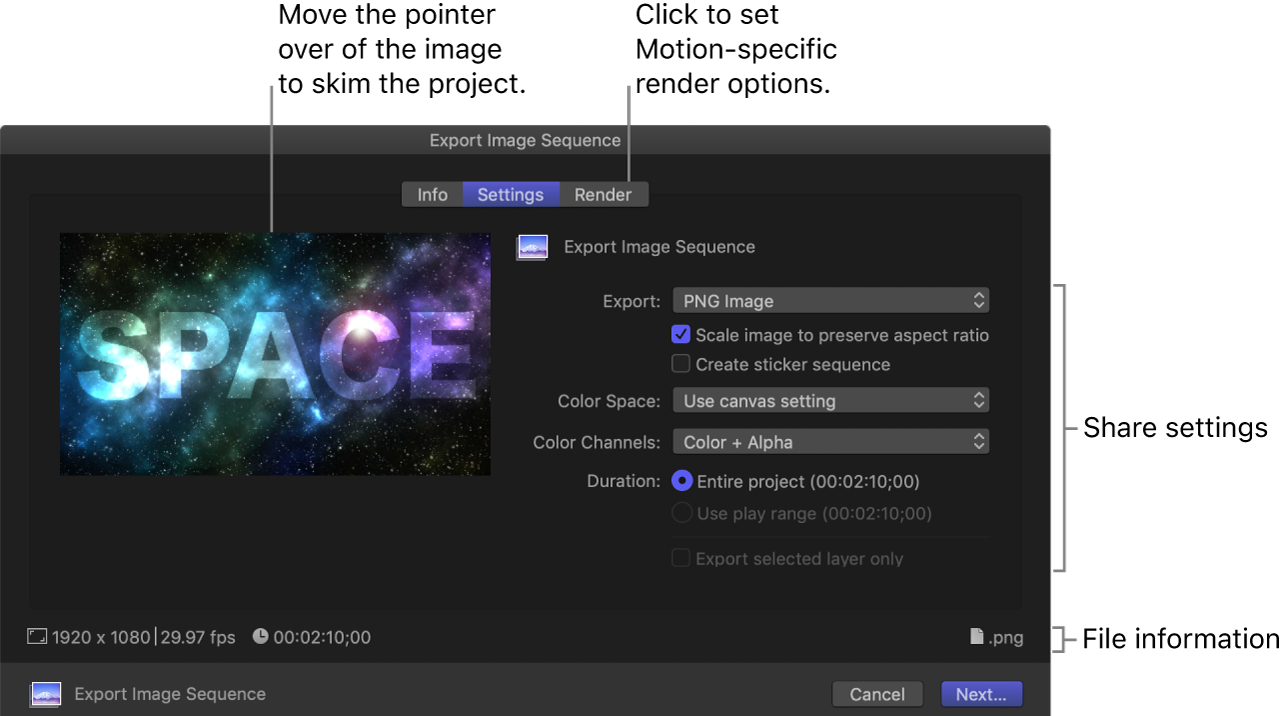Open the Color Space pop-up menu

[x=830, y=400]
